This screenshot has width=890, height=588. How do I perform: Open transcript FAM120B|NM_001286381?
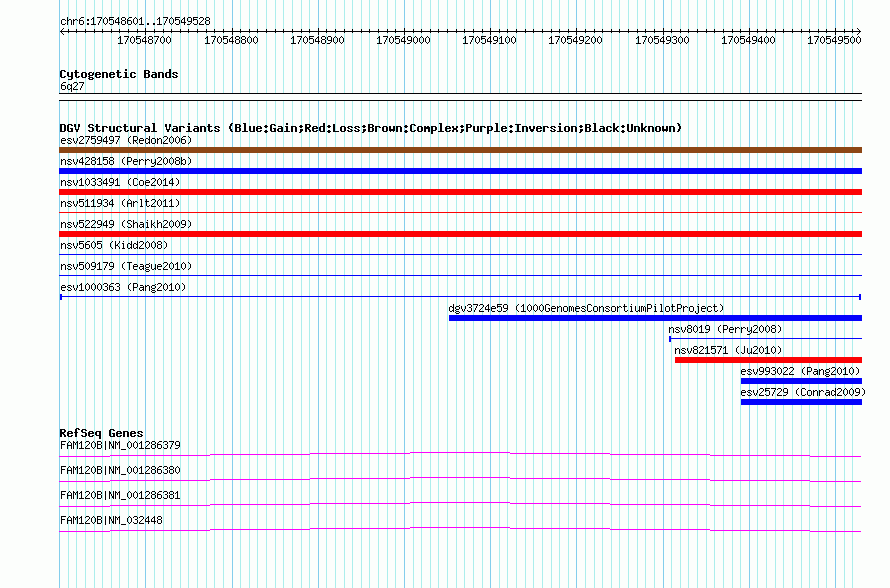[x=120, y=495]
